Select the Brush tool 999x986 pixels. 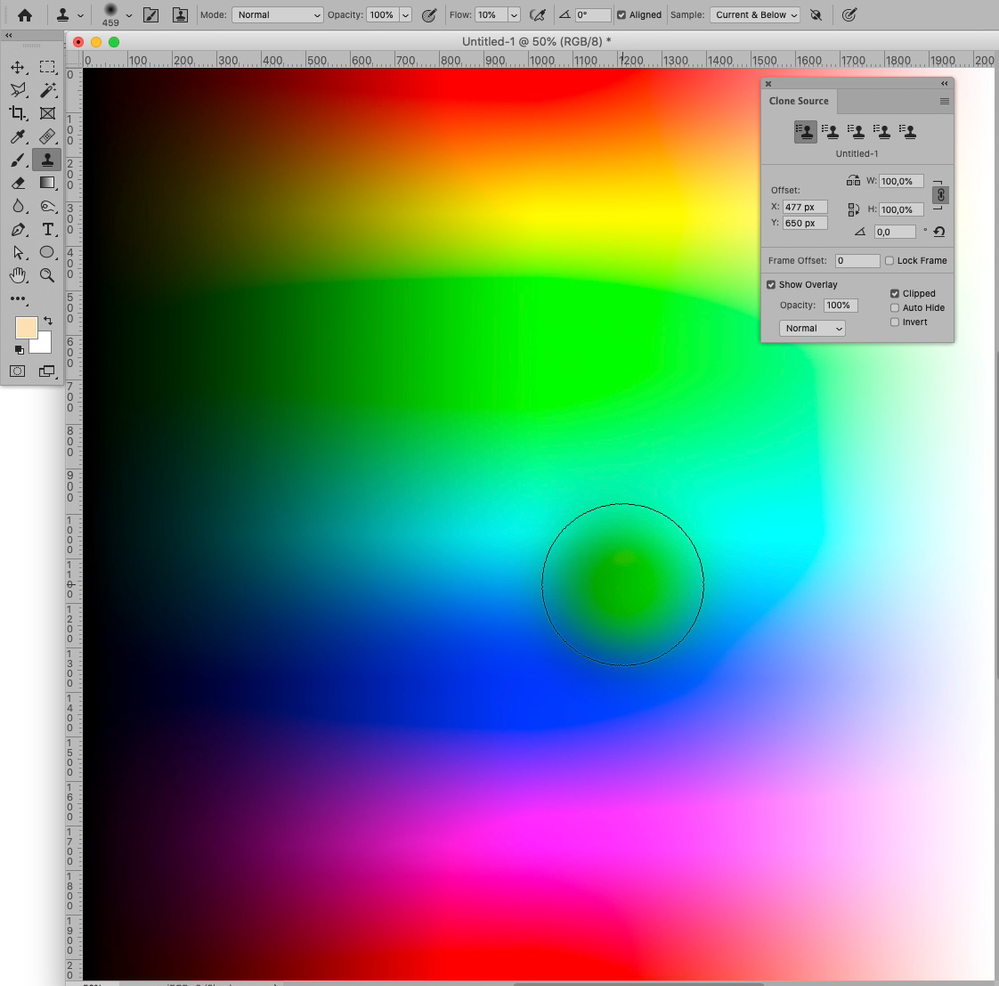18,159
